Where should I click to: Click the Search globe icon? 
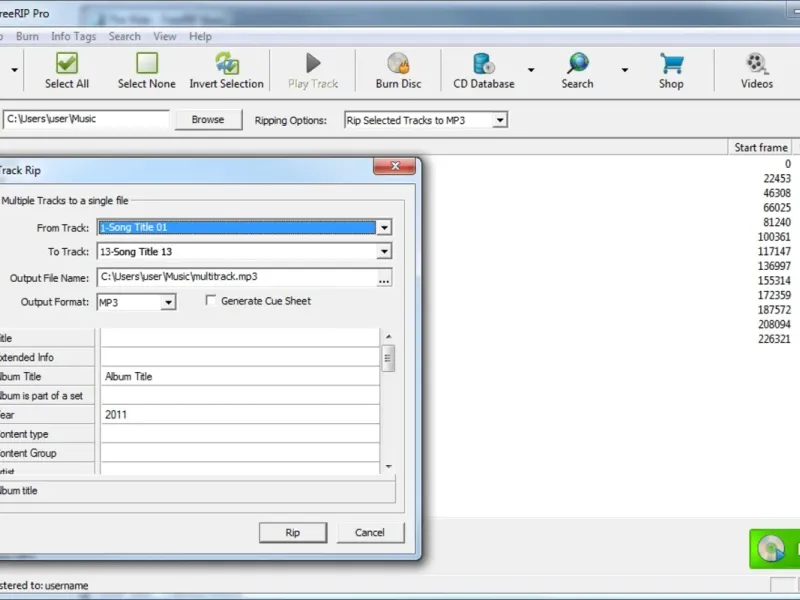pos(578,64)
